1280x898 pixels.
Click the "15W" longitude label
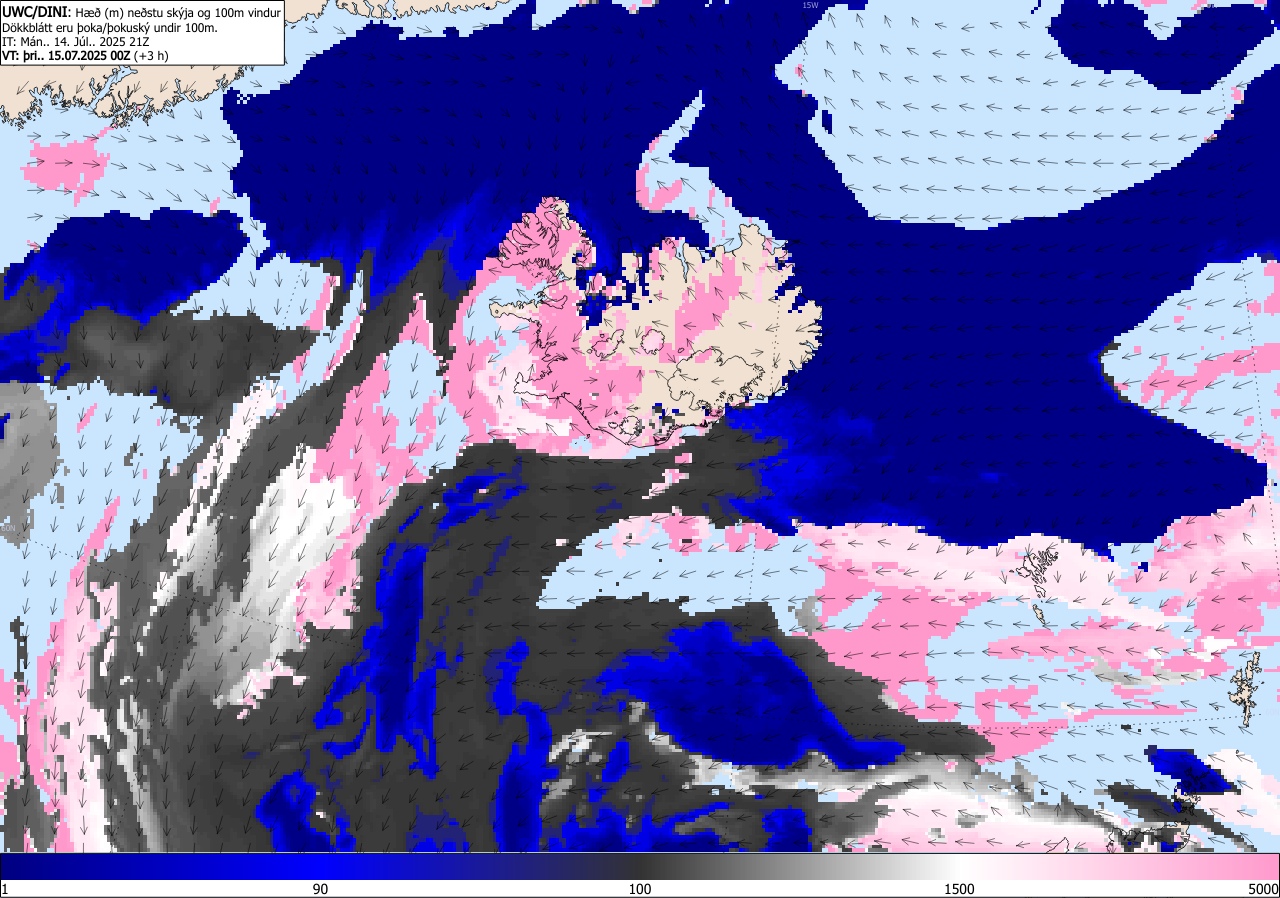click(810, 5)
